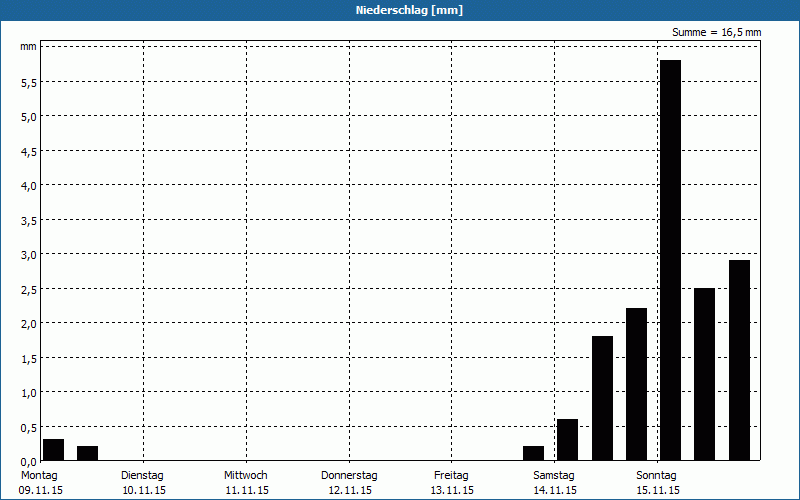The image size is (800, 500).
Task: Select the 'Sonntag' day label
Action: click(657, 476)
